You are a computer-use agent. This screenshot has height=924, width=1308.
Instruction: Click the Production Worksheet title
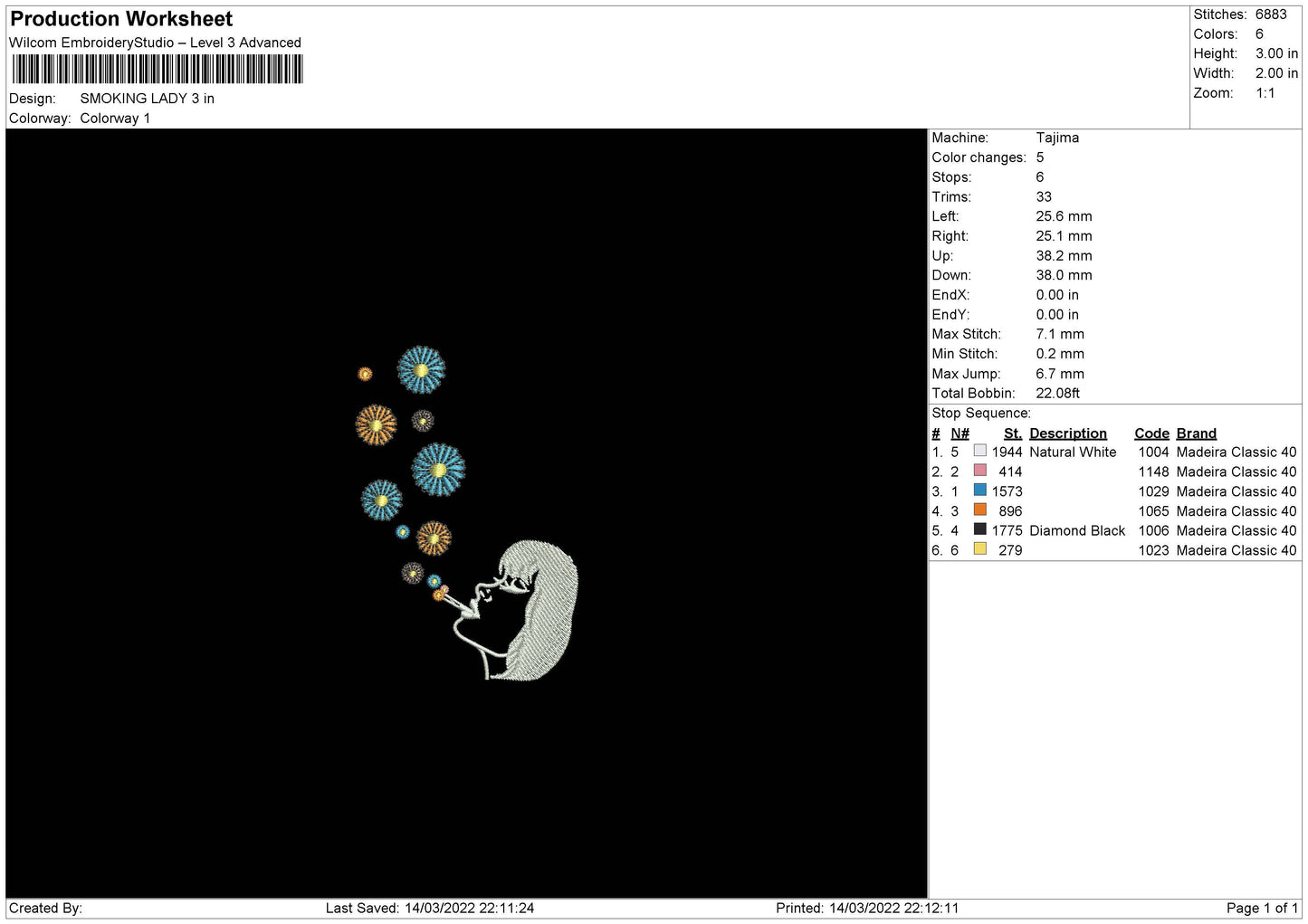(121, 19)
